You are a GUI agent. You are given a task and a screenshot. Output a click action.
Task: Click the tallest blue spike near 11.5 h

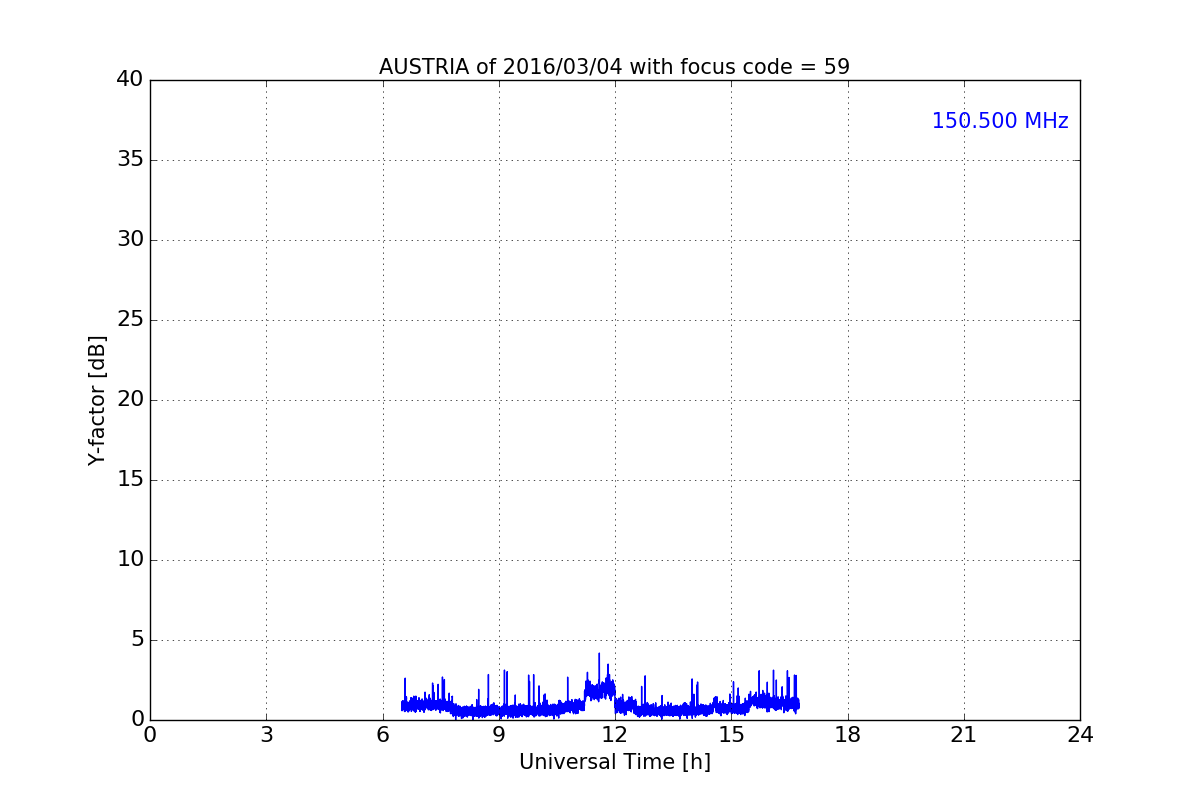(x=599, y=668)
